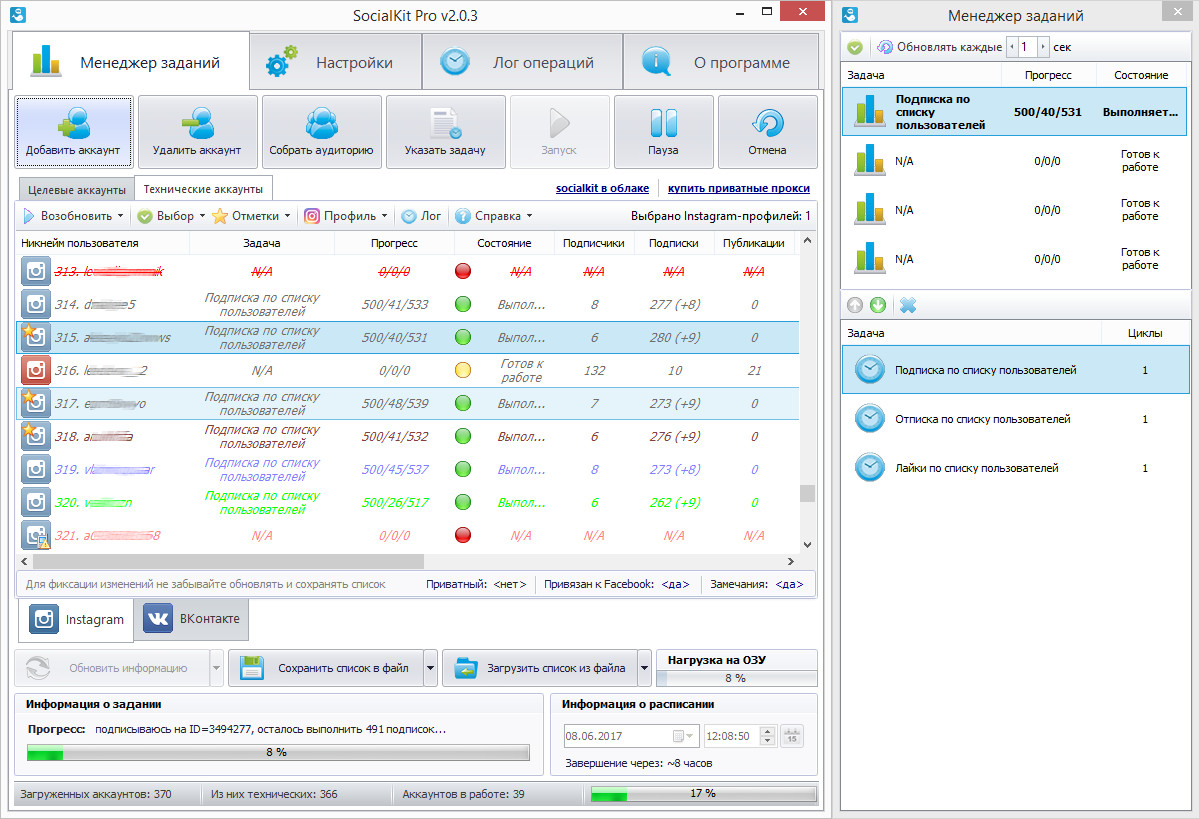This screenshot has width=1200, height=819.
Task: Click Сохранить список в файл button
Action: coord(325,668)
